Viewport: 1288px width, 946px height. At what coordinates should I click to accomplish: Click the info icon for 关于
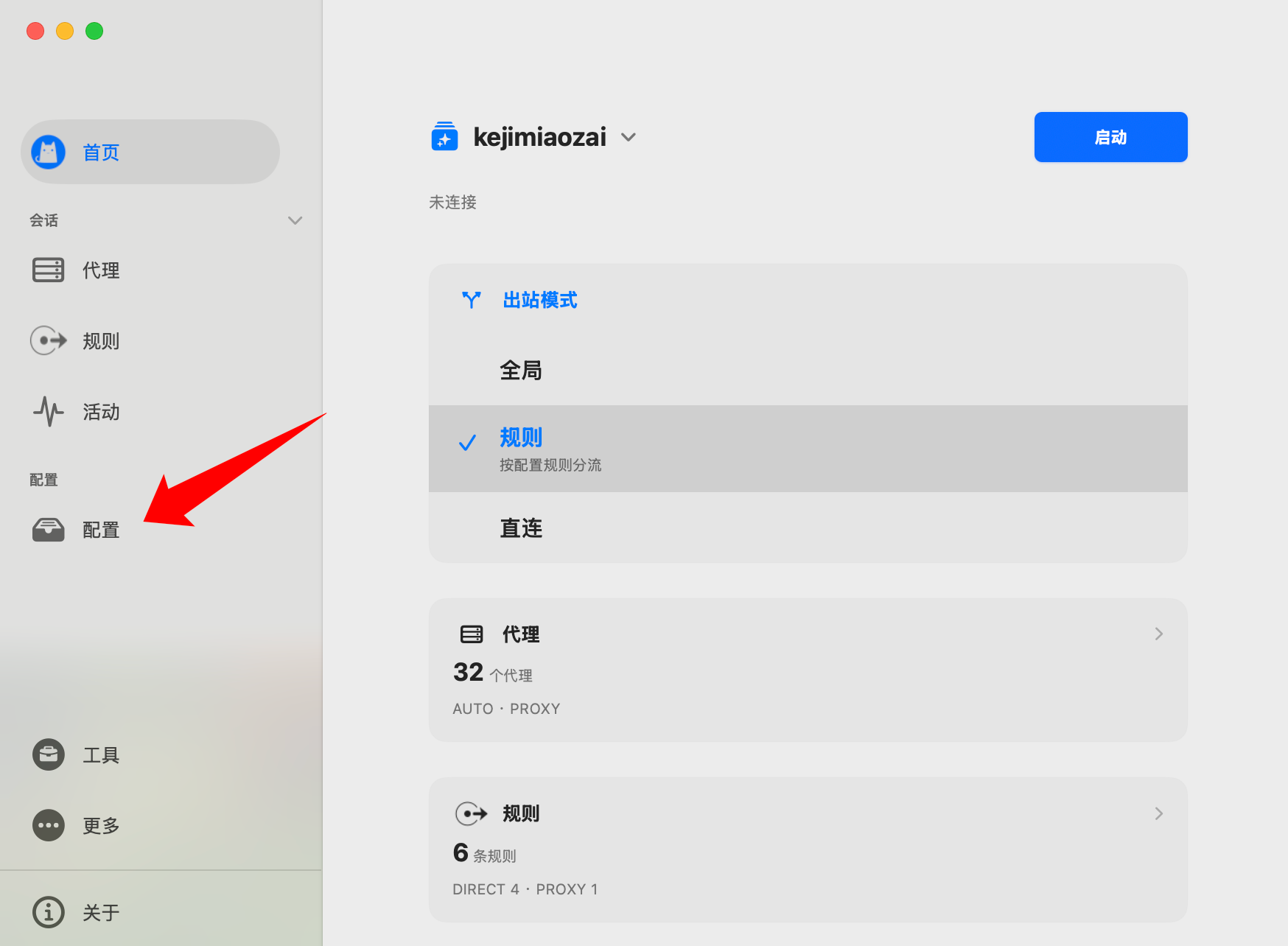(x=48, y=912)
